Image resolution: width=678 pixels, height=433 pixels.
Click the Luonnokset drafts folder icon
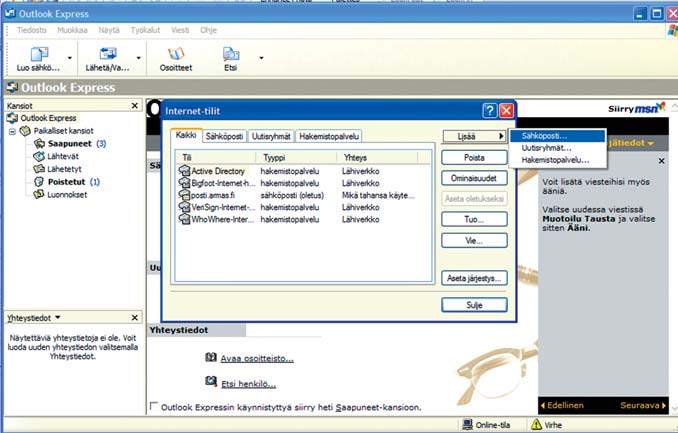click(x=39, y=194)
